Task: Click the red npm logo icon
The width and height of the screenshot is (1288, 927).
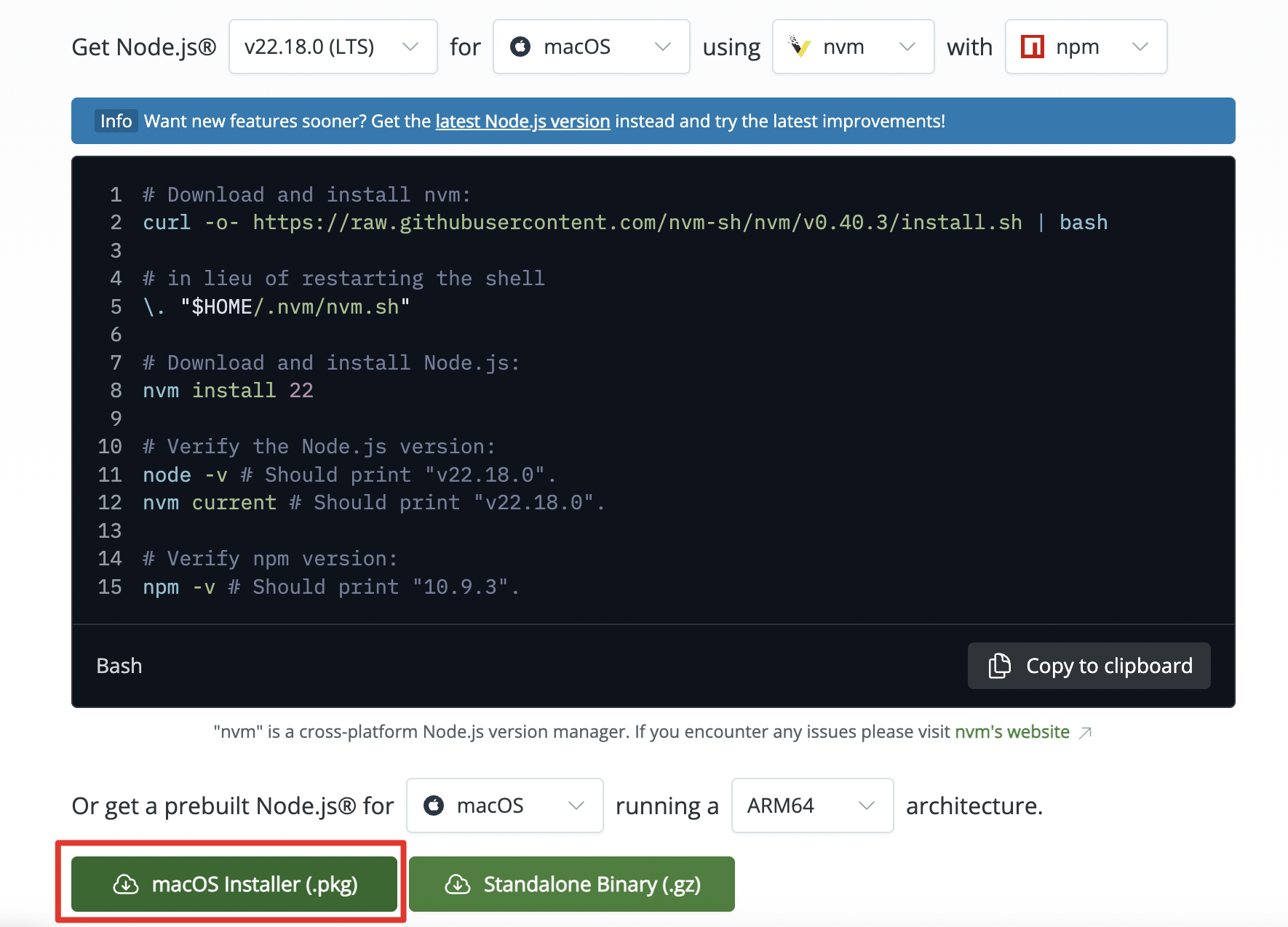Action: pyautogui.click(x=1033, y=47)
